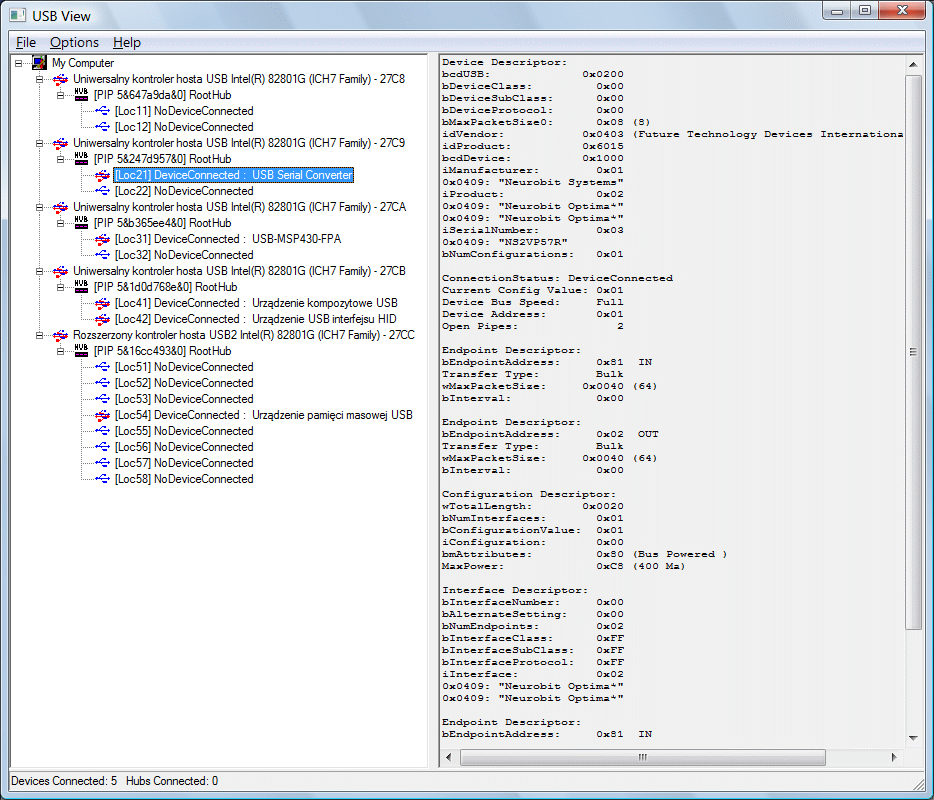Click the 27CB host controller USB icon
934x800 pixels.
(x=60, y=271)
